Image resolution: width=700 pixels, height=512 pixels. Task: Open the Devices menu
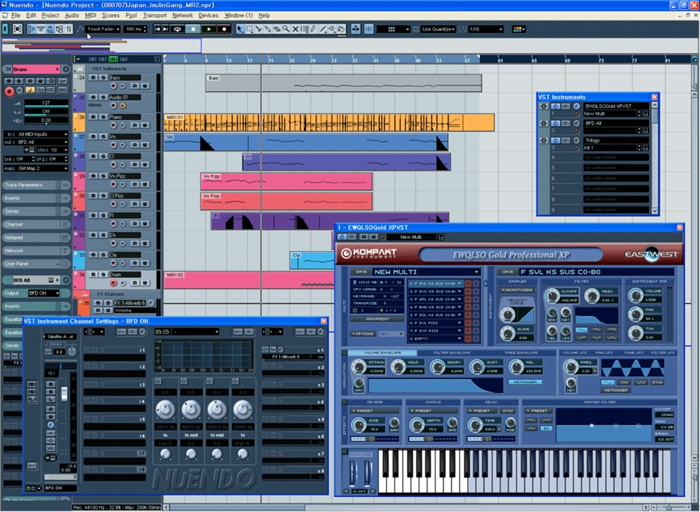pyautogui.click(x=208, y=15)
